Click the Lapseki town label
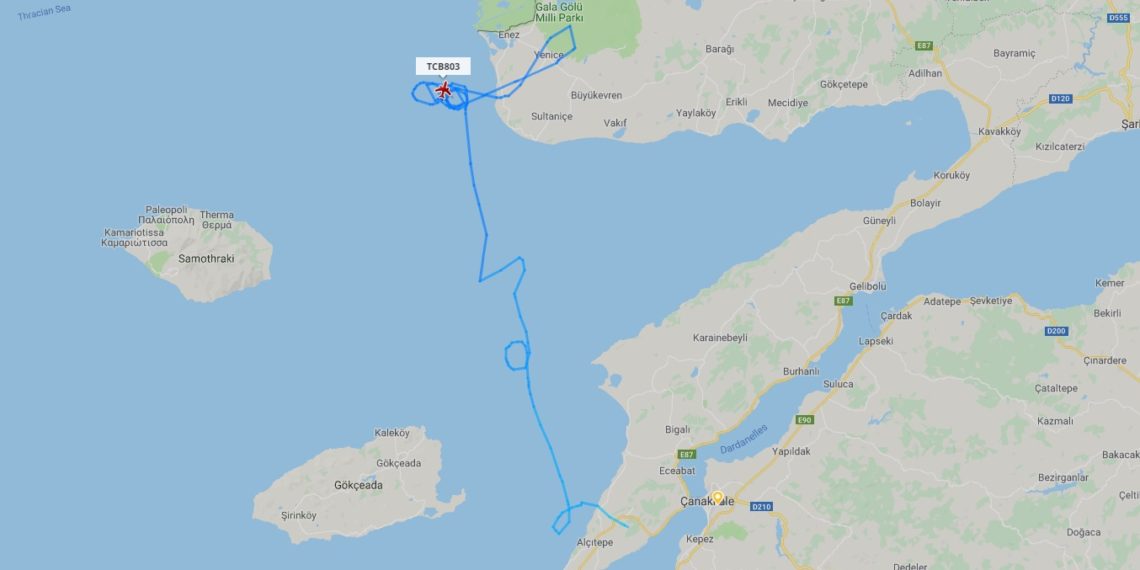Viewport: 1140px width, 570px height. click(x=875, y=340)
